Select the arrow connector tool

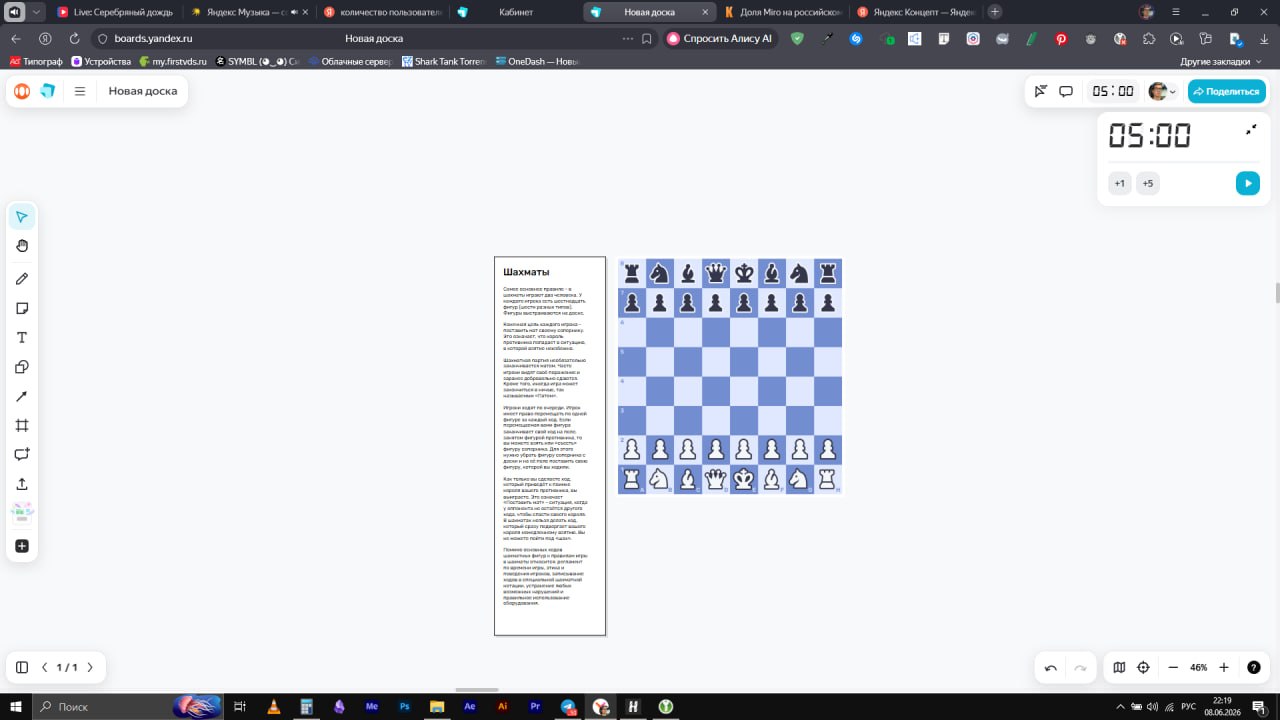point(22,396)
